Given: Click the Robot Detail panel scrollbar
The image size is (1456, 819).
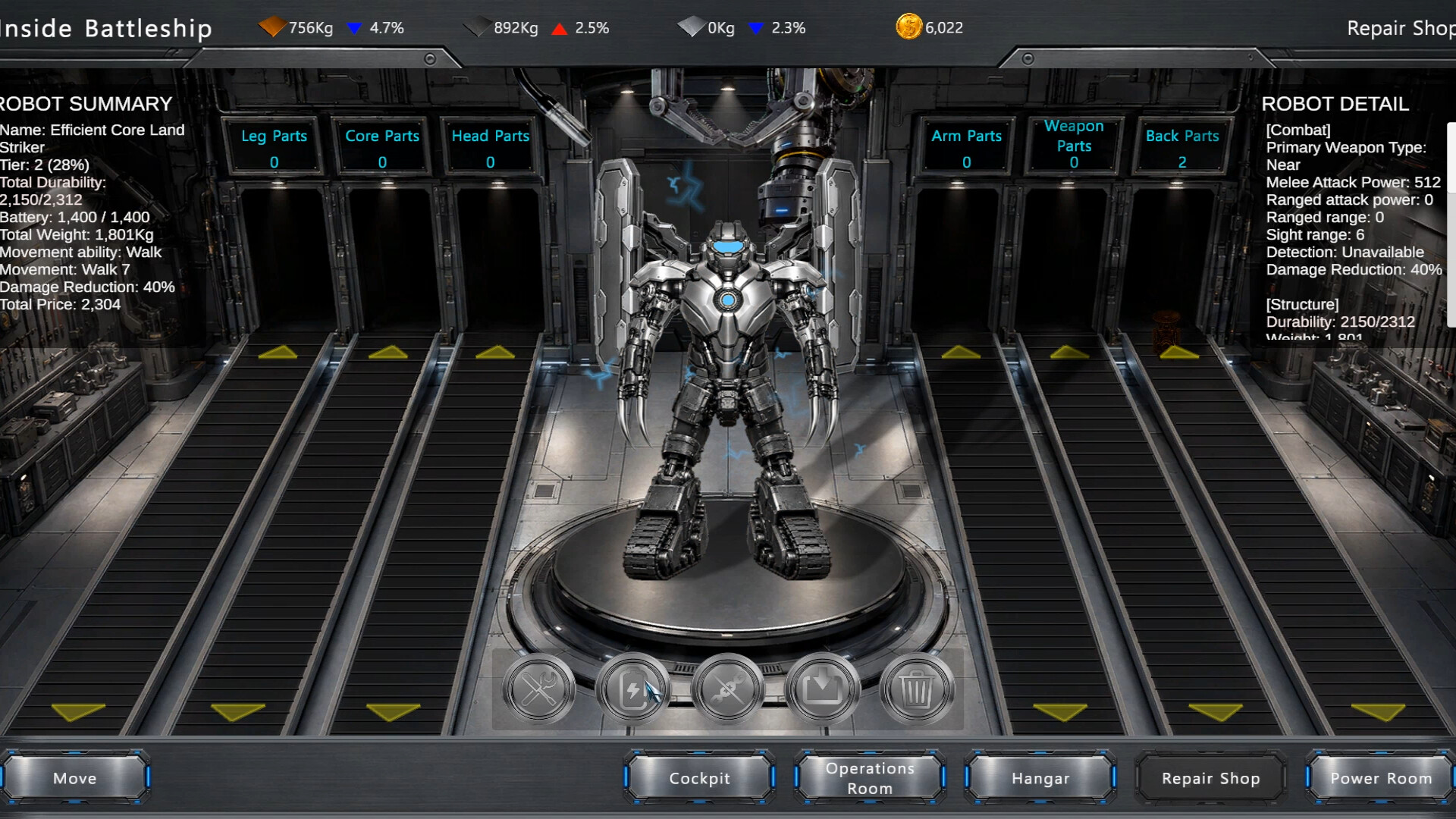Looking at the screenshot, I should [x=1451, y=224].
